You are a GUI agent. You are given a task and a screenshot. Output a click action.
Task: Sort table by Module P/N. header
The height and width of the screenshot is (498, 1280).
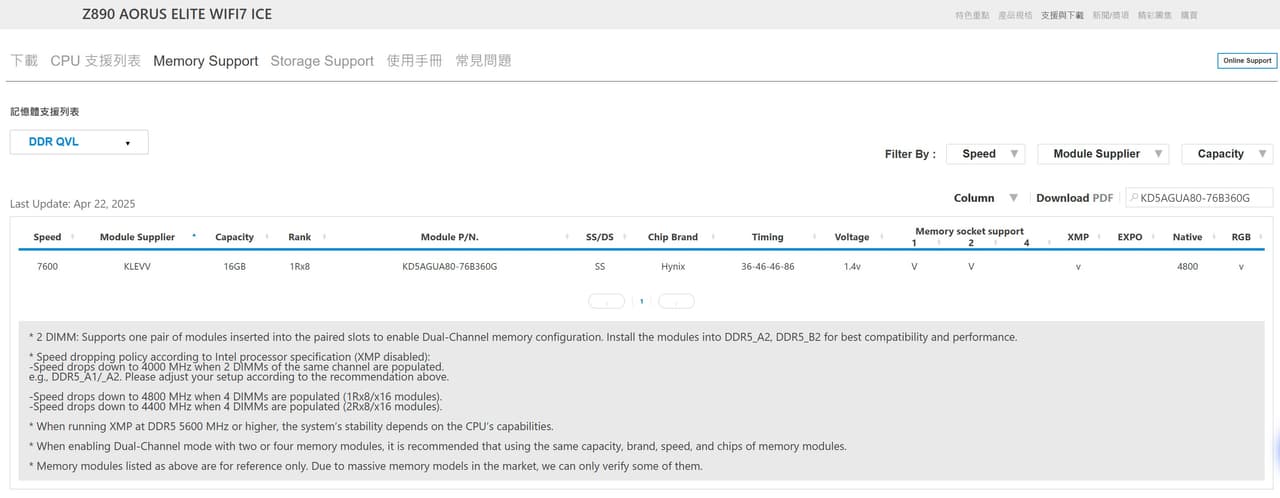click(449, 237)
